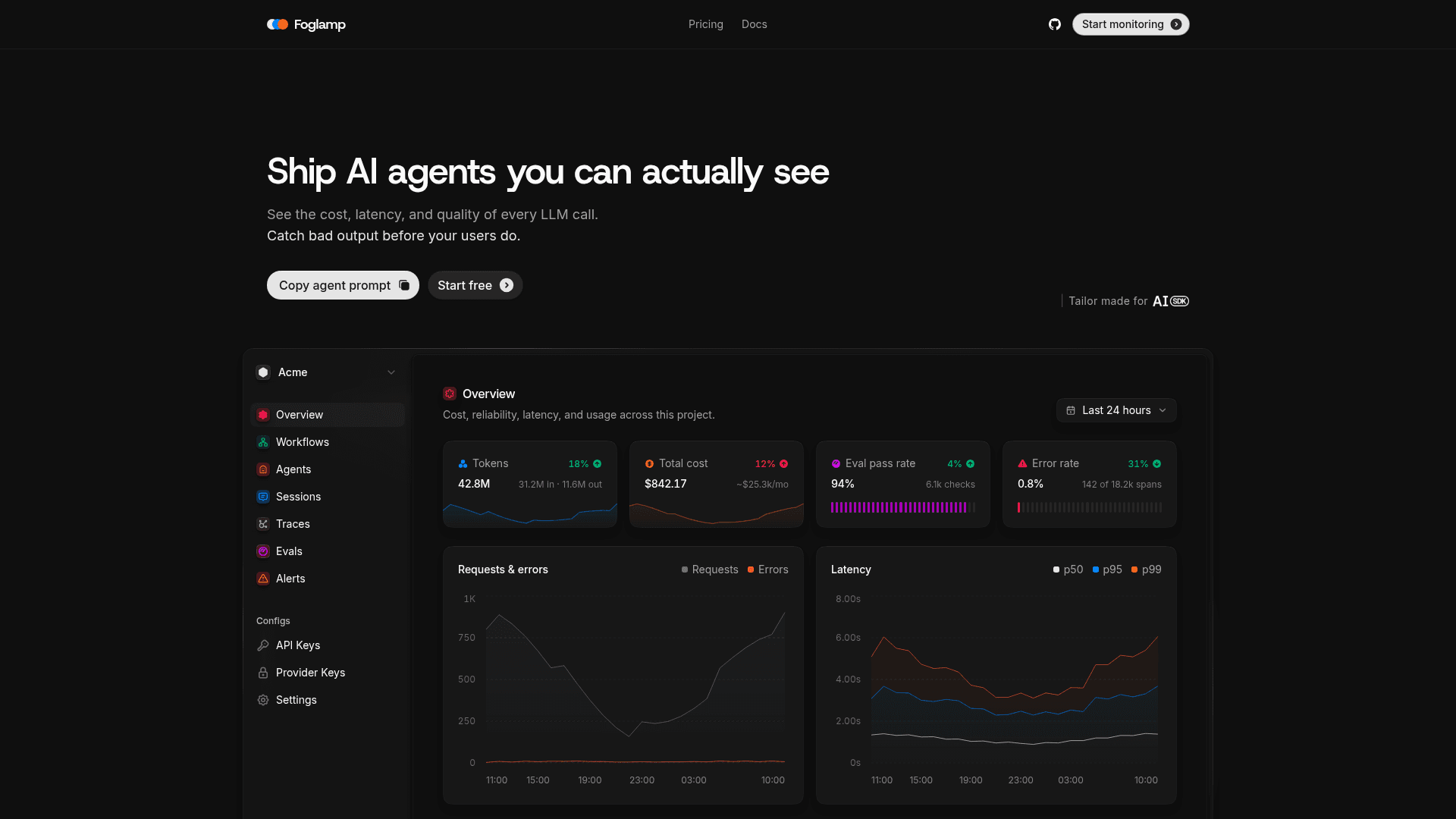Select Agents in the sidebar
This screenshot has height=819, width=1456.
[328, 469]
